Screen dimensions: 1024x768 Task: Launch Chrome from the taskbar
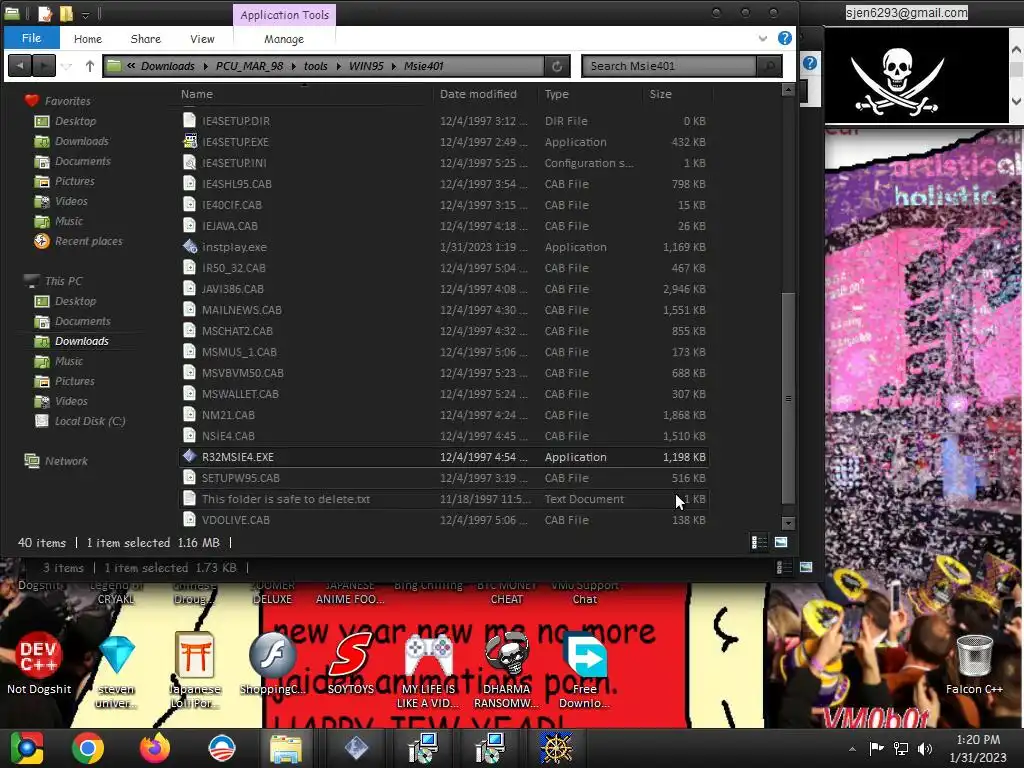click(88, 748)
